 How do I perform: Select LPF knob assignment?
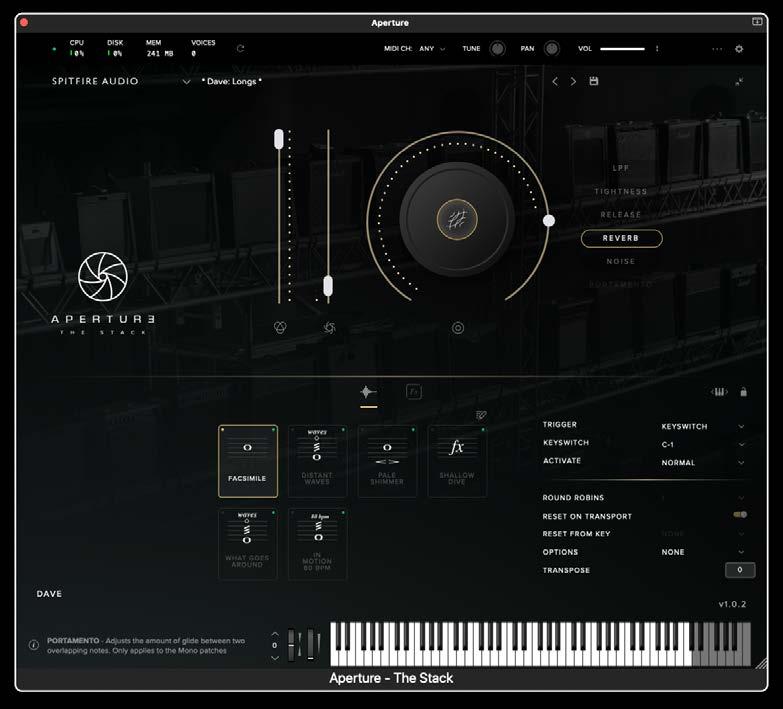coord(621,168)
